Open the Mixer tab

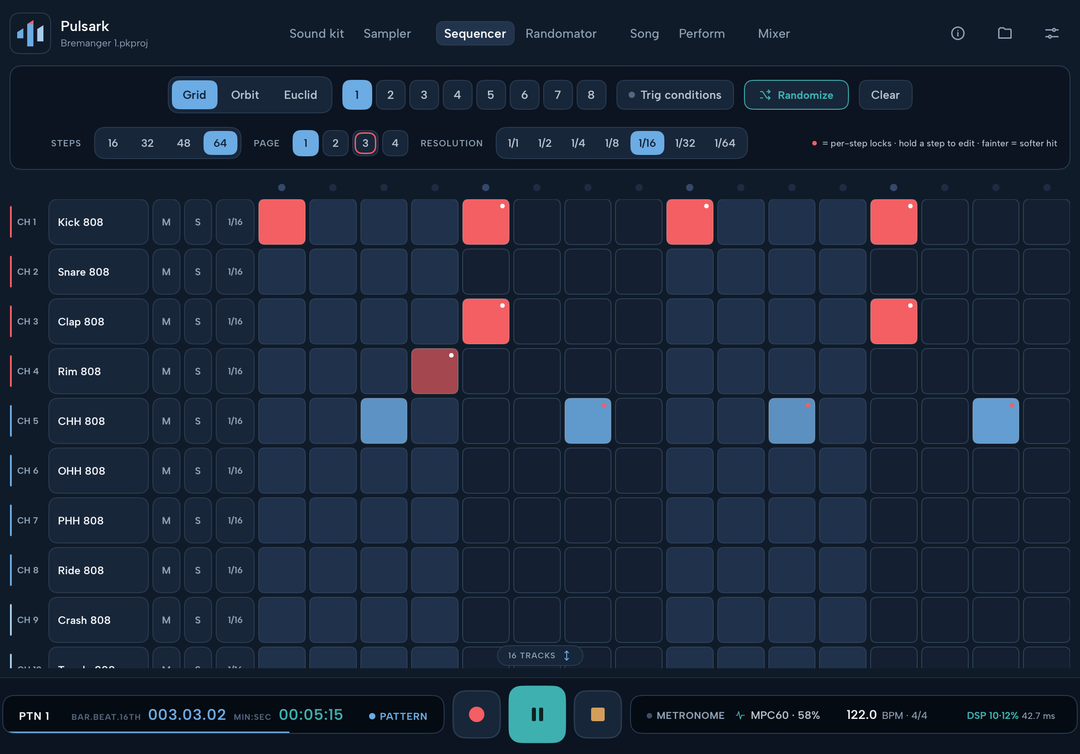click(773, 33)
